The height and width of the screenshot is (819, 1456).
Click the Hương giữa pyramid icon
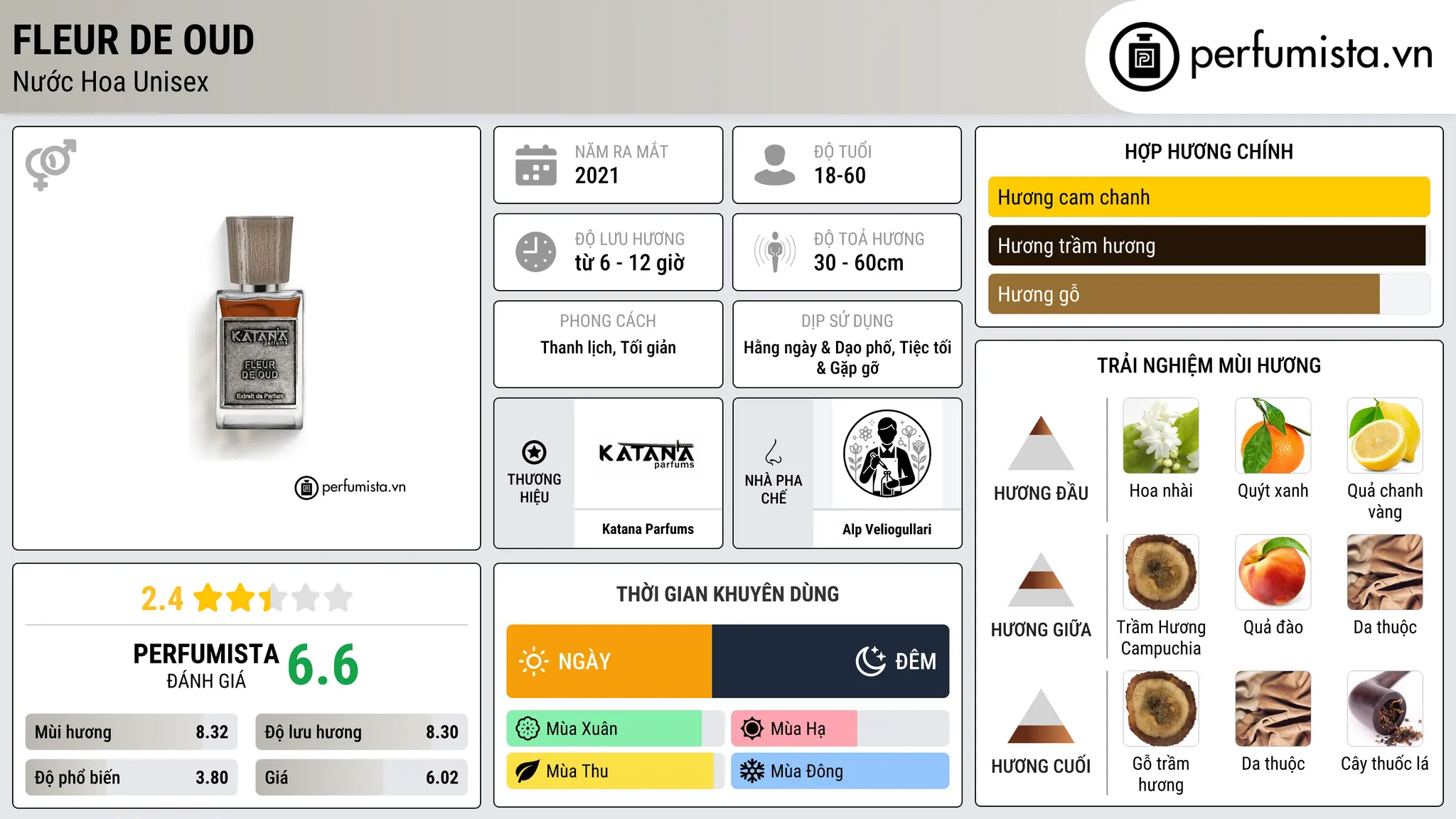point(1042,579)
